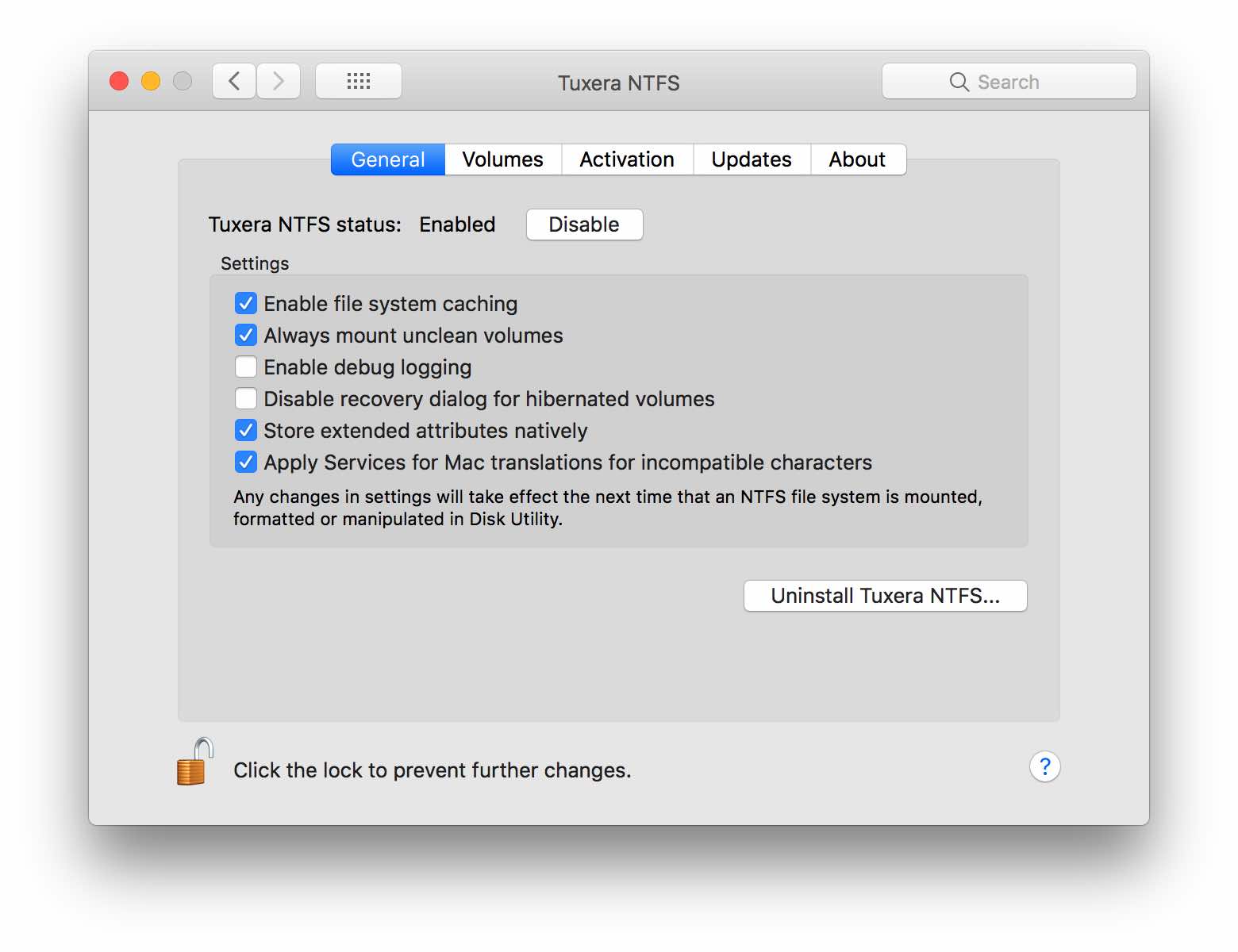
Task: Select the General tab
Action: pos(388,159)
